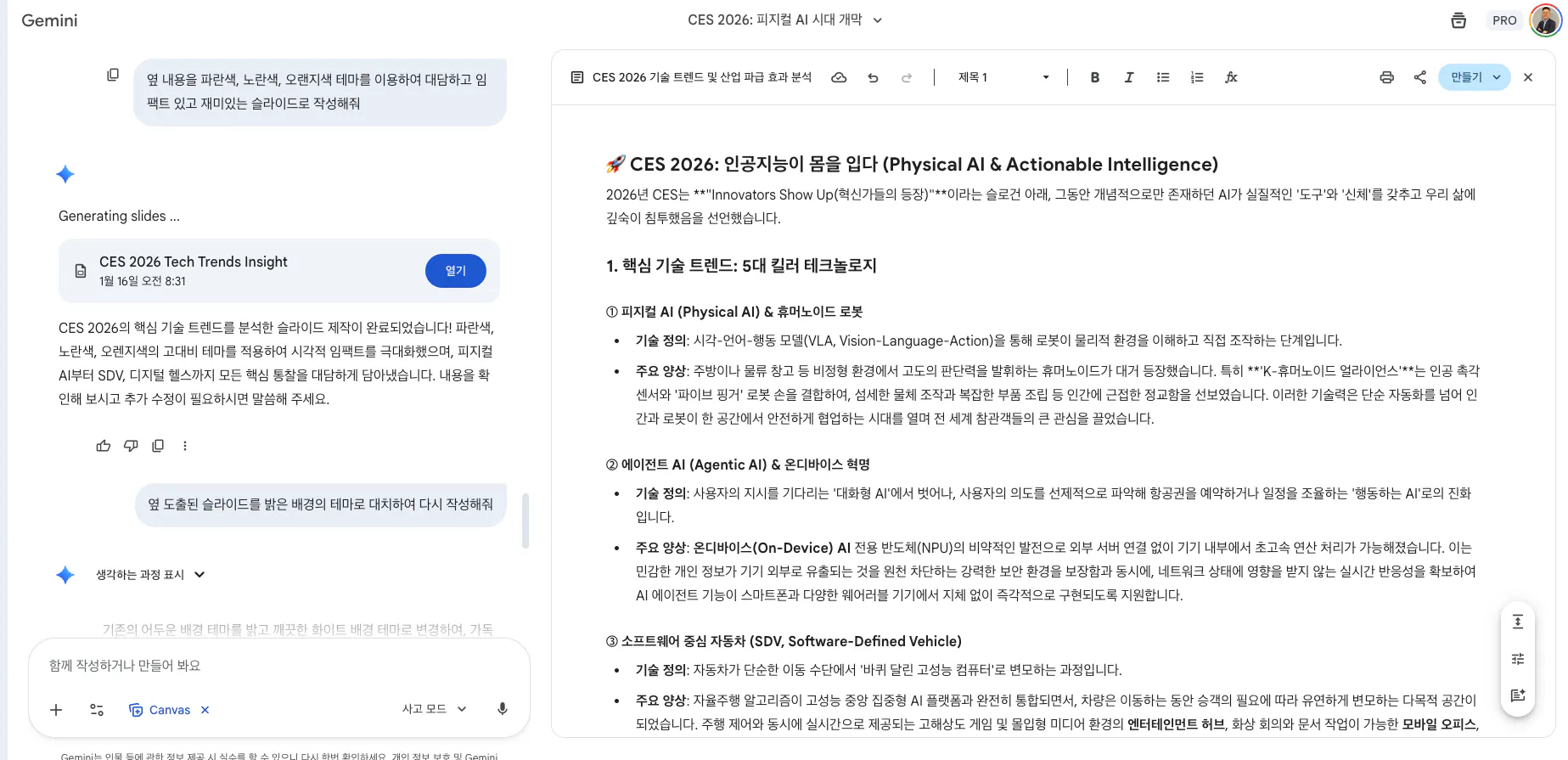
Task: Share the canvas document
Action: 1420,77
